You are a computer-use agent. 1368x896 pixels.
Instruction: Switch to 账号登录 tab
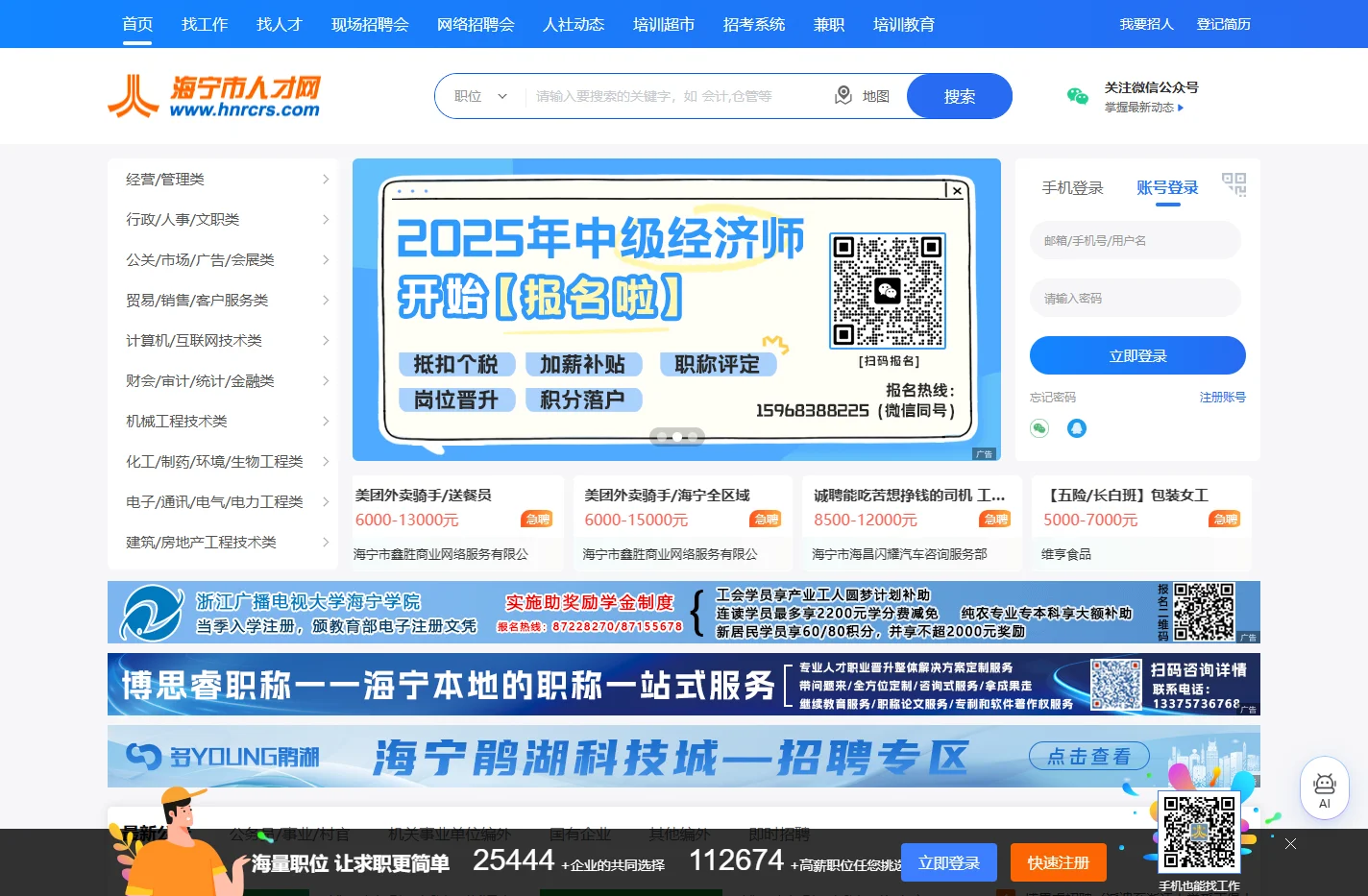tap(1167, 187)
